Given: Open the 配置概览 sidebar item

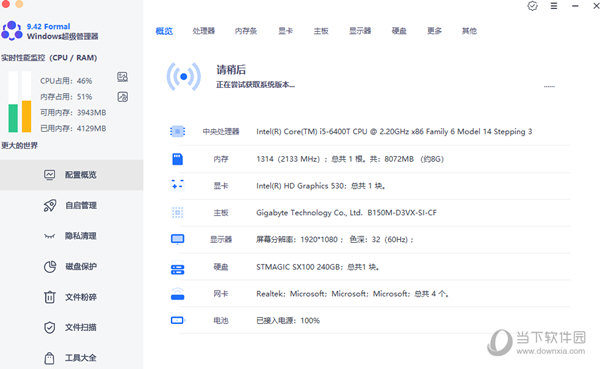Looking at the screenshot, I should tap(72, 175).
